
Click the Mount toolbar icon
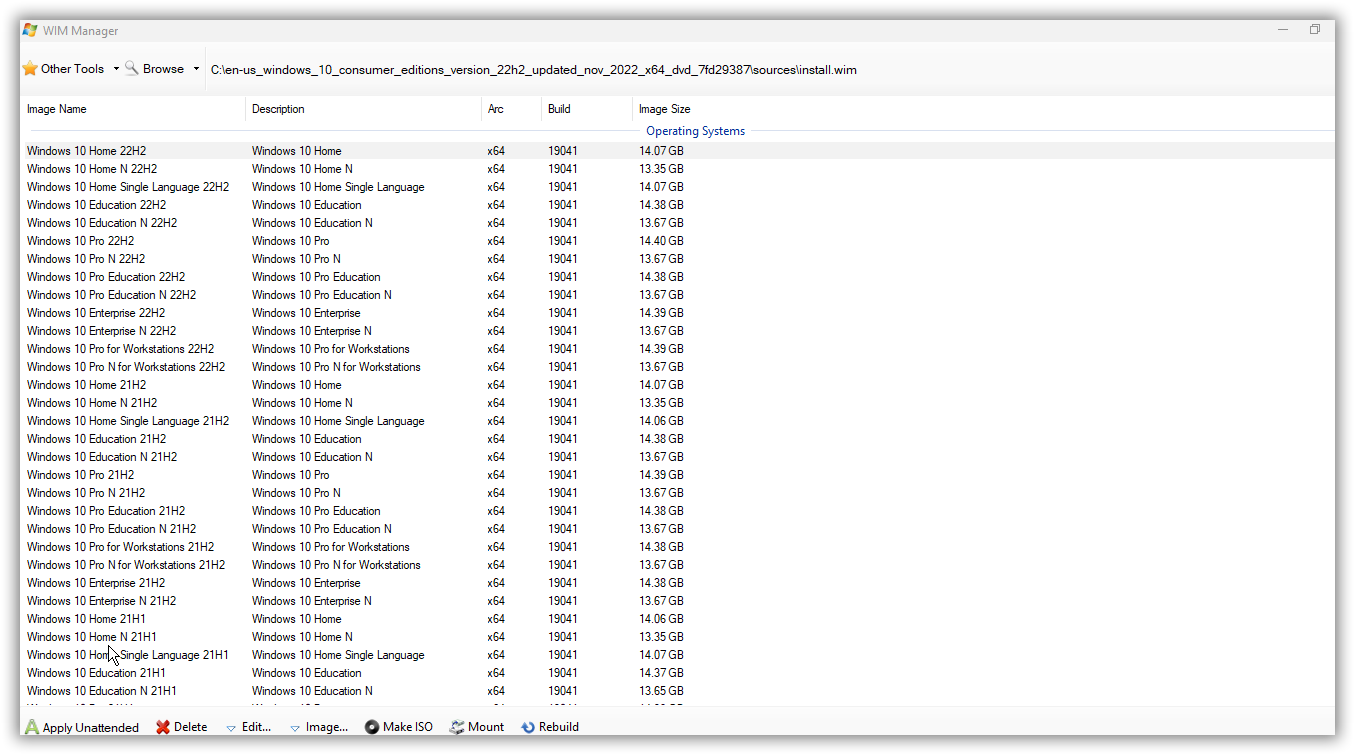coord(457,727)
